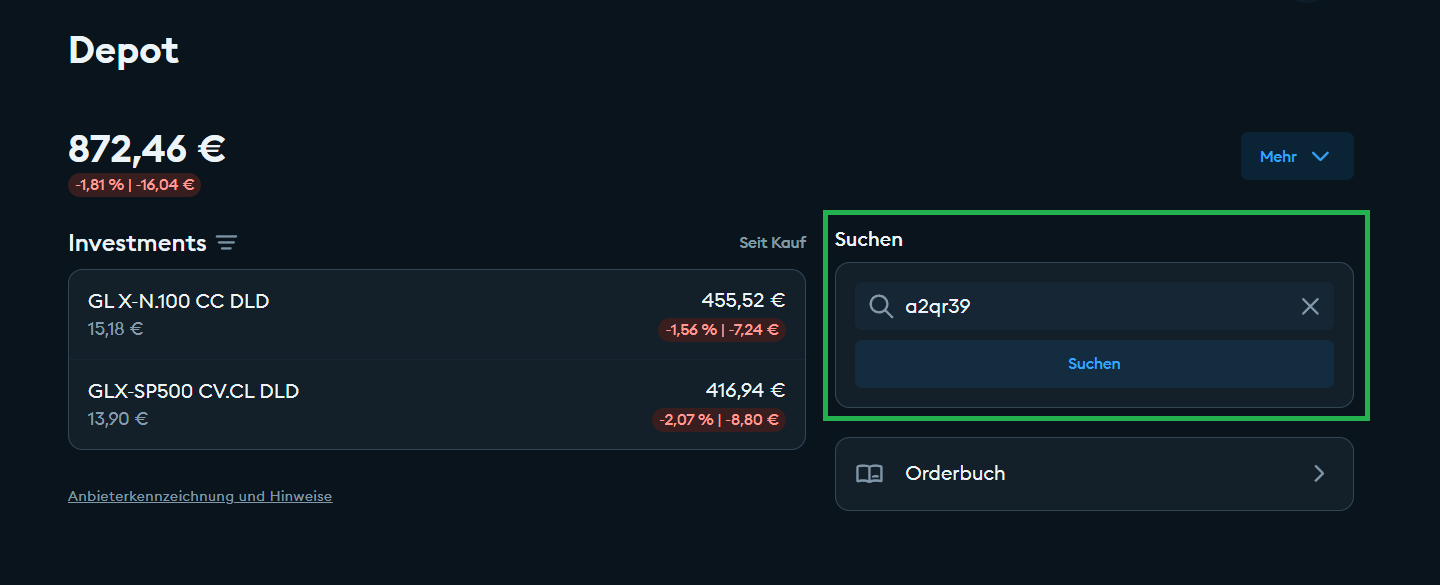Viewport: 1440px width, 585px height.
Task: Click the Depot page title
Action: point(124,50)
